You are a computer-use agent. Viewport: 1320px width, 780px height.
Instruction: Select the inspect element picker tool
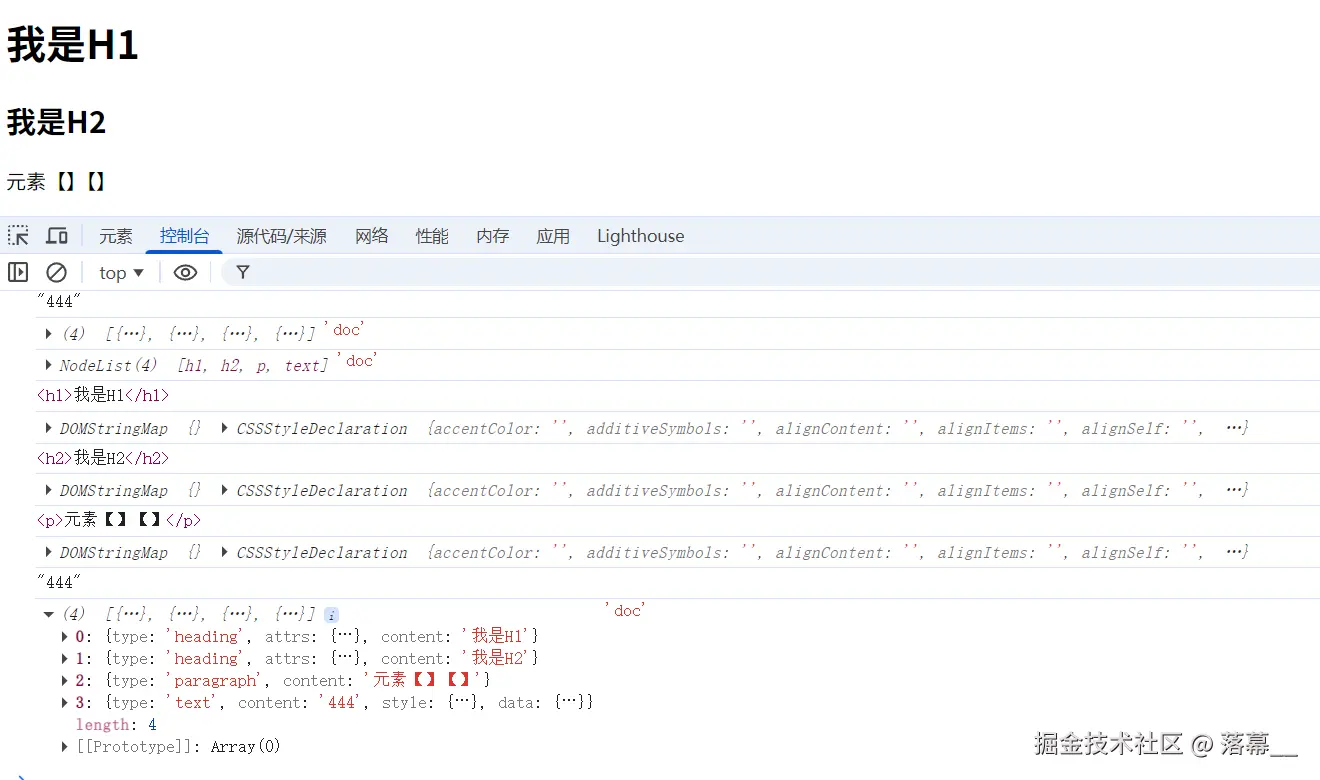tap(18, 235)
